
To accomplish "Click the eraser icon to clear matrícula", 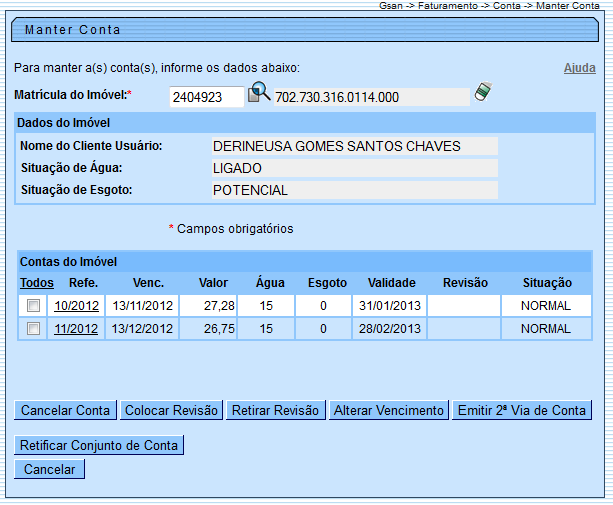I will (x=483, y=93).
